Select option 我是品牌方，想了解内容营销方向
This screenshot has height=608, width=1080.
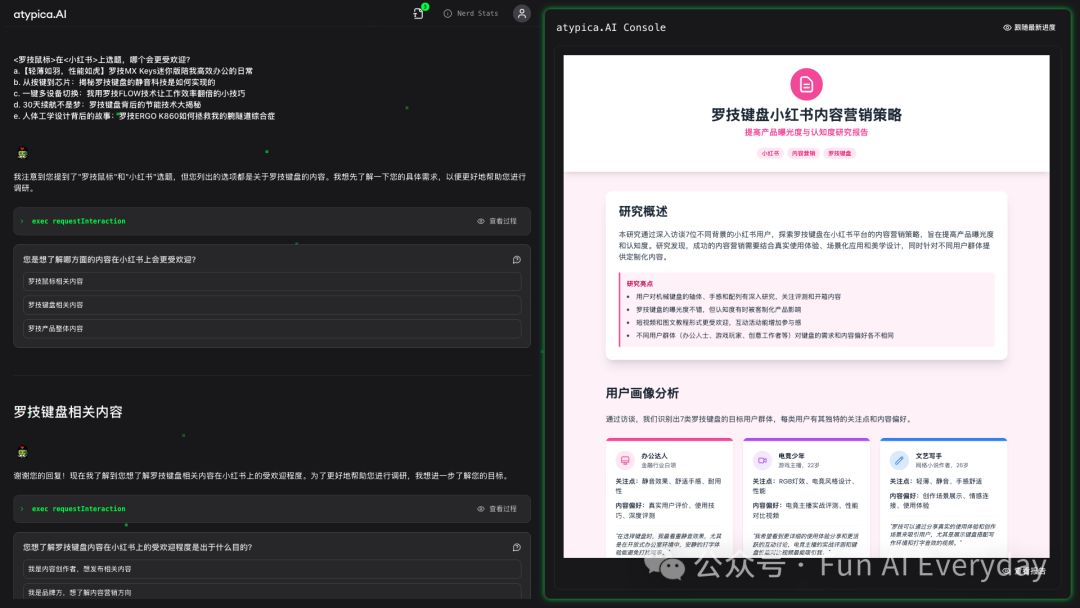272,592
